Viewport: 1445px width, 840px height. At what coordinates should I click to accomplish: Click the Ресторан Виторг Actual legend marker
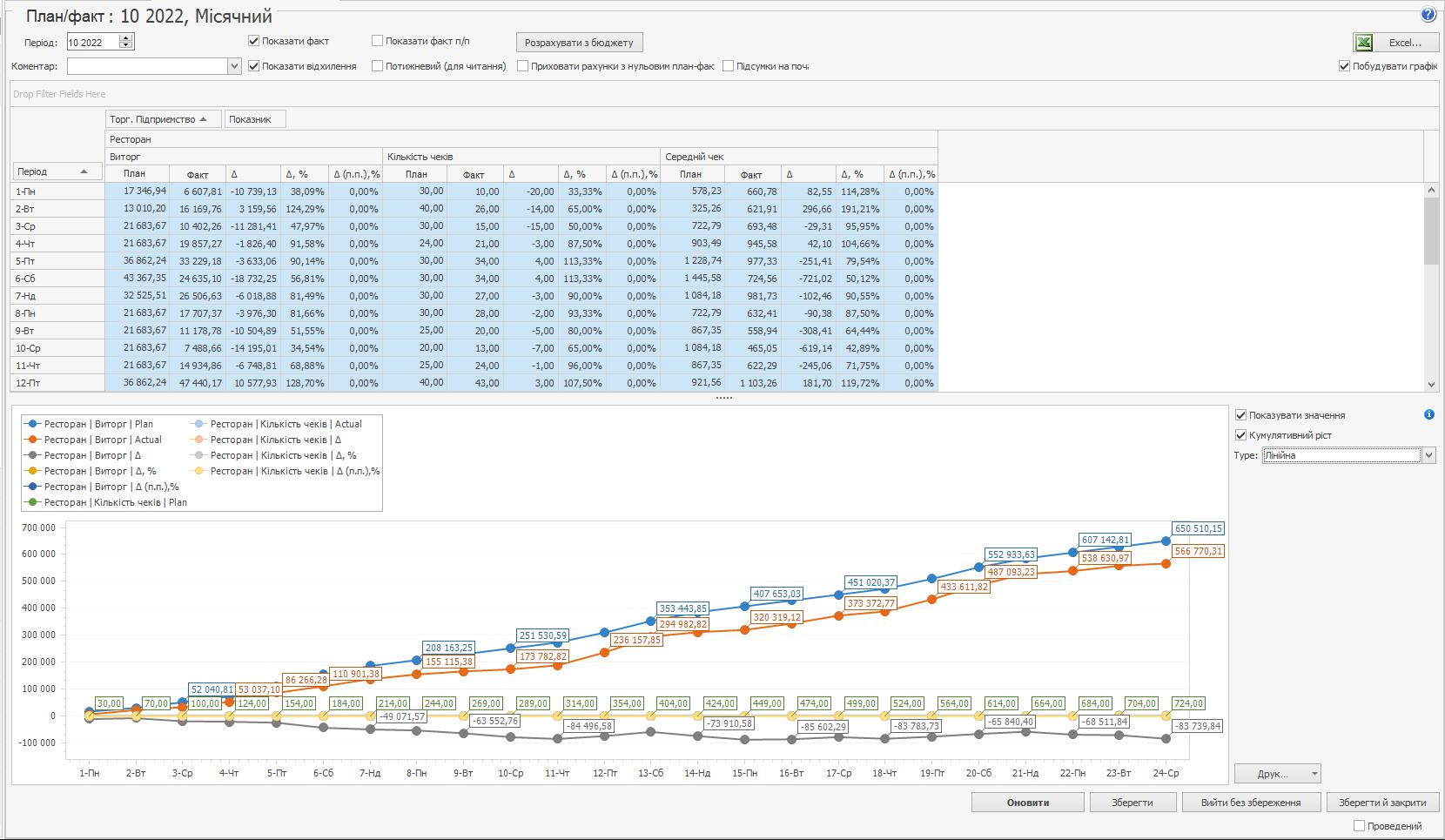[33, 440]
